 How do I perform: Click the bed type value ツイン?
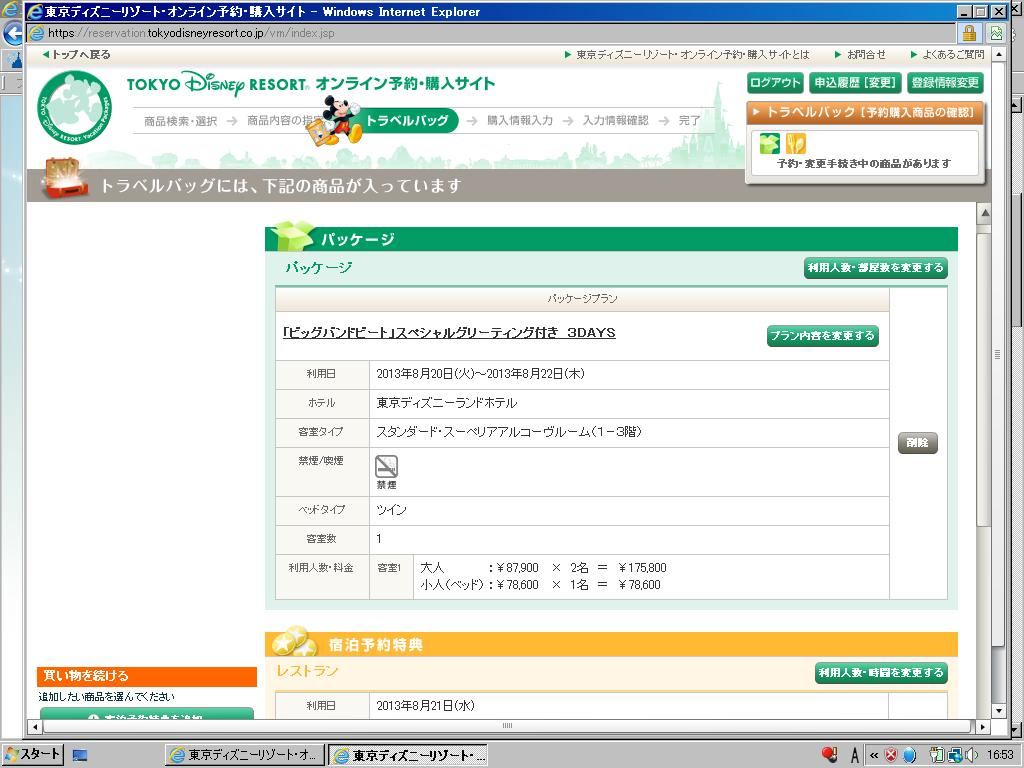391,510
